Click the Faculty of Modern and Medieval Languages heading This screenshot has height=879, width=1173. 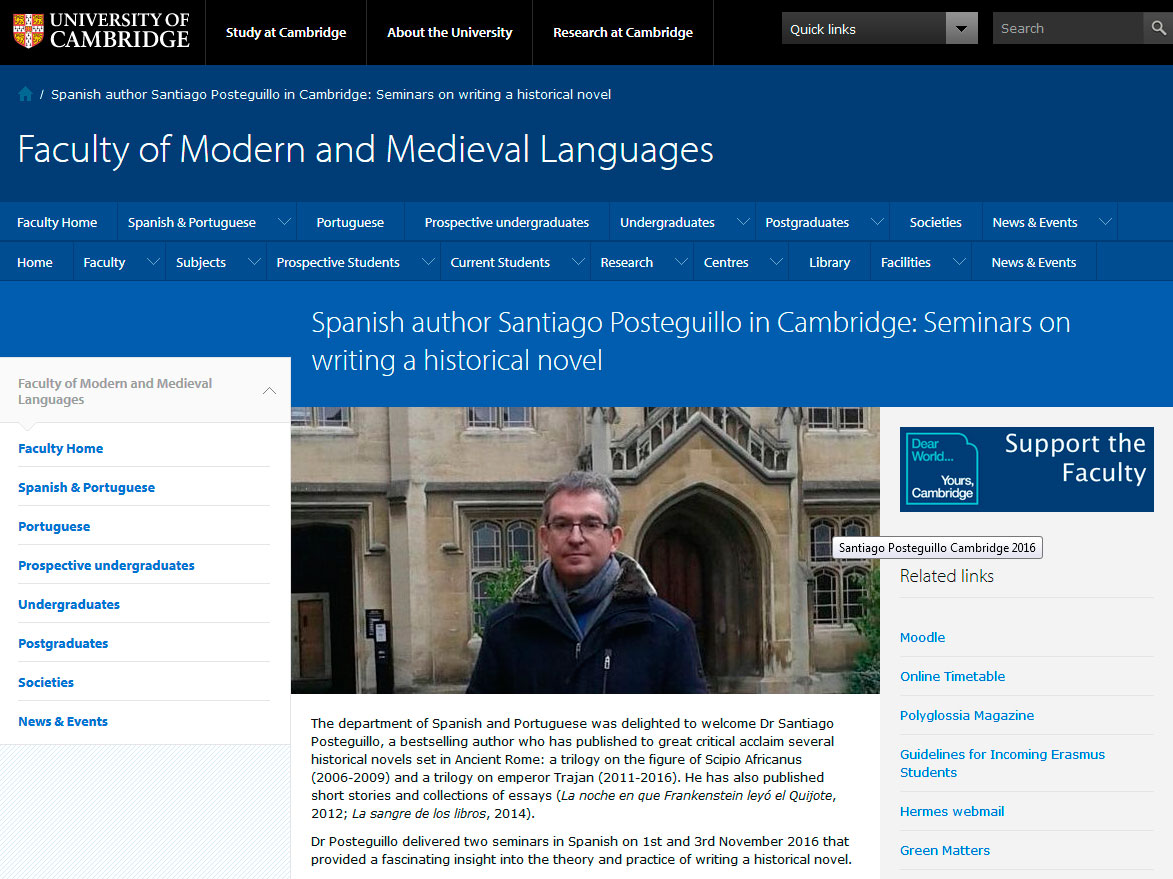[365, 149]
